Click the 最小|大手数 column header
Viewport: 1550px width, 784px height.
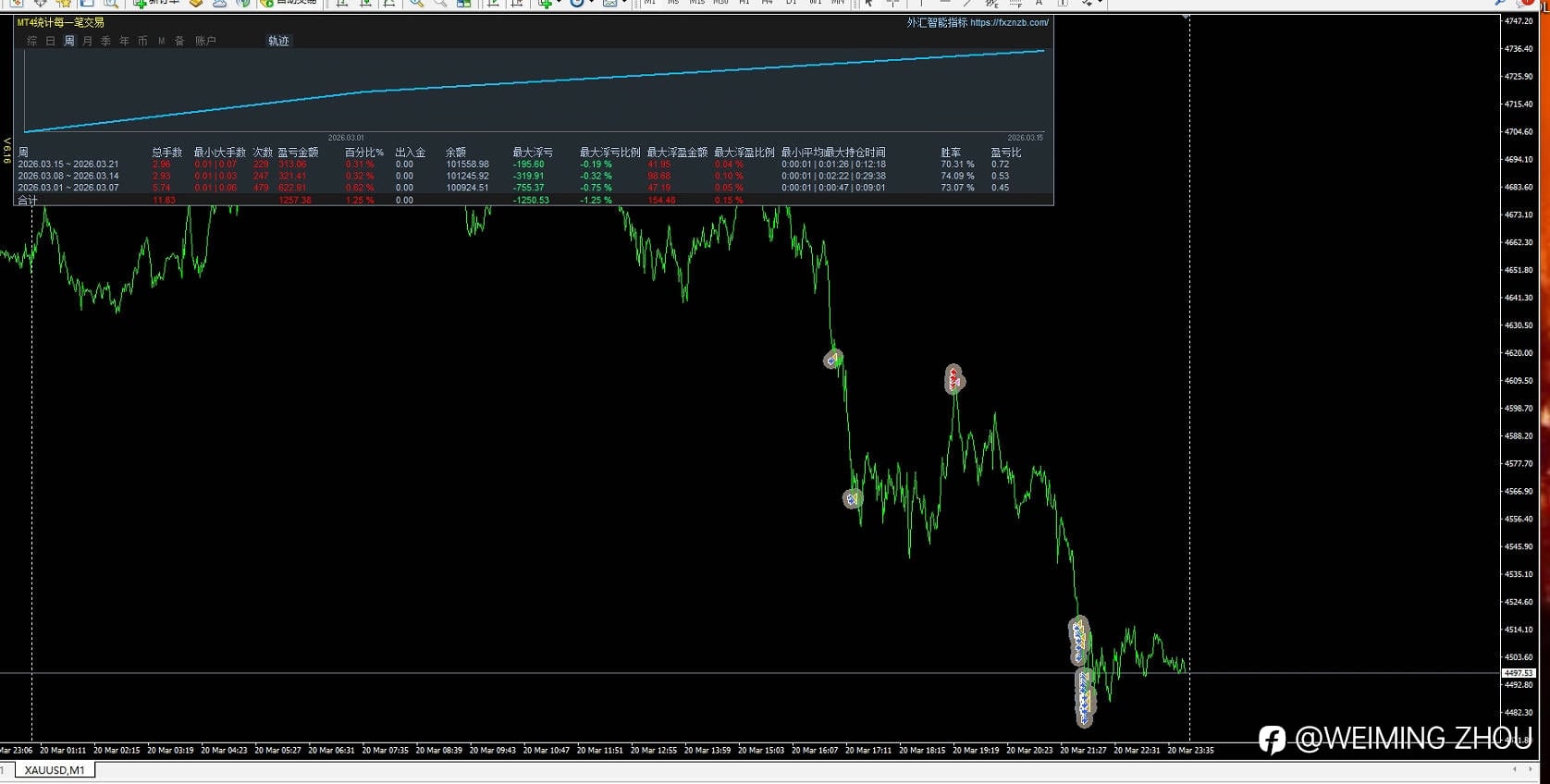(220, 153)
